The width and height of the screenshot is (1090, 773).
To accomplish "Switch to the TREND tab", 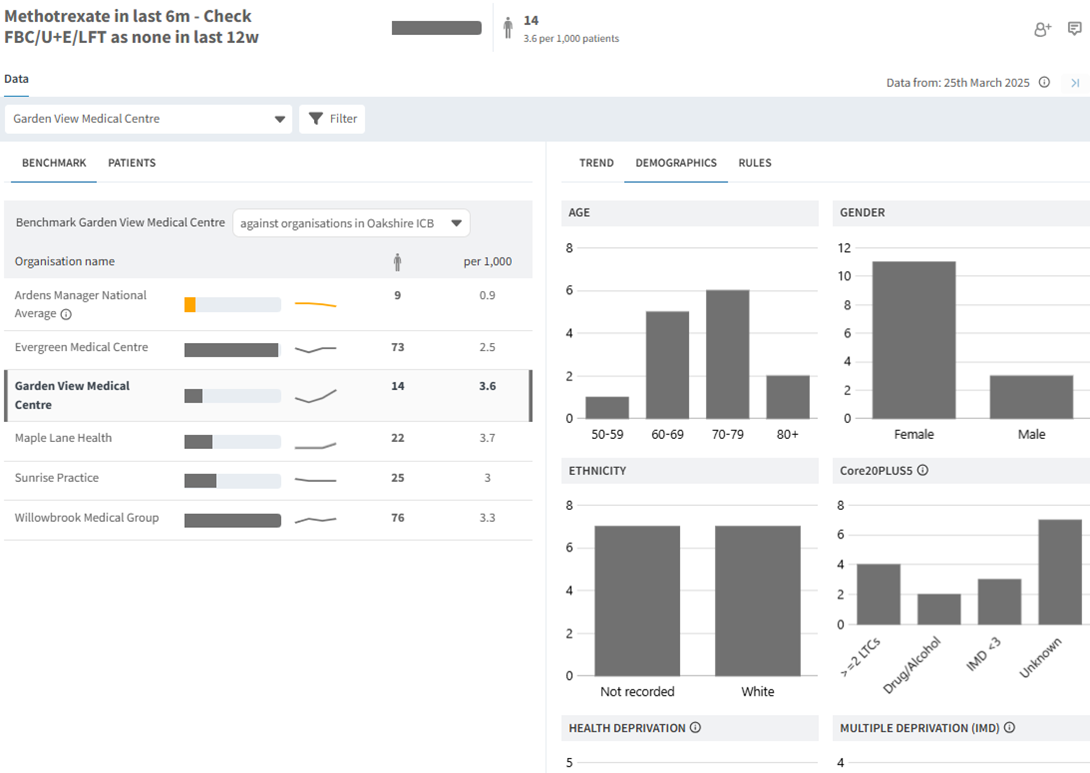I will point(596,163).
